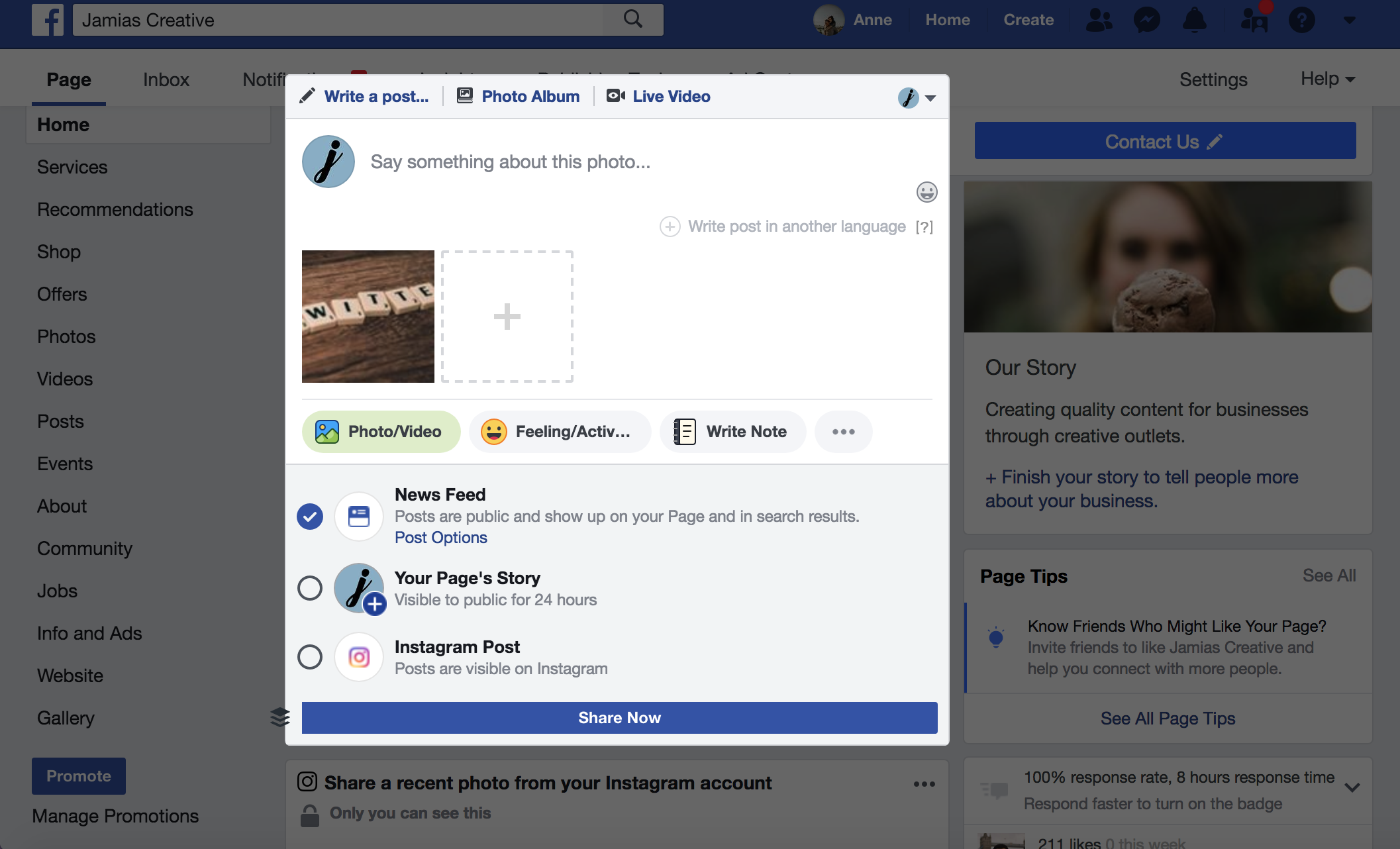Click the Contact Us button
Image resolution: width=1400 pixels, height=849 pixels.
point(1166,140)
